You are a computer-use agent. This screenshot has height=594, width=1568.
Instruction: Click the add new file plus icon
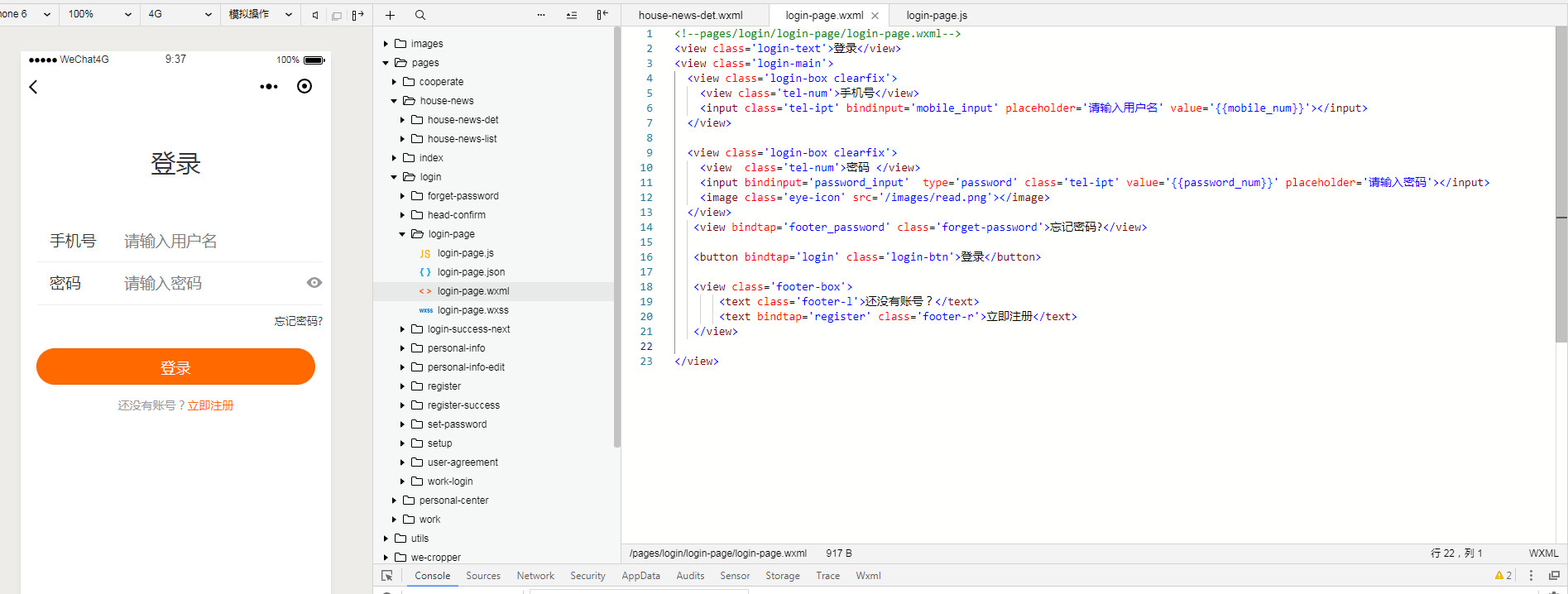[390, 15]
